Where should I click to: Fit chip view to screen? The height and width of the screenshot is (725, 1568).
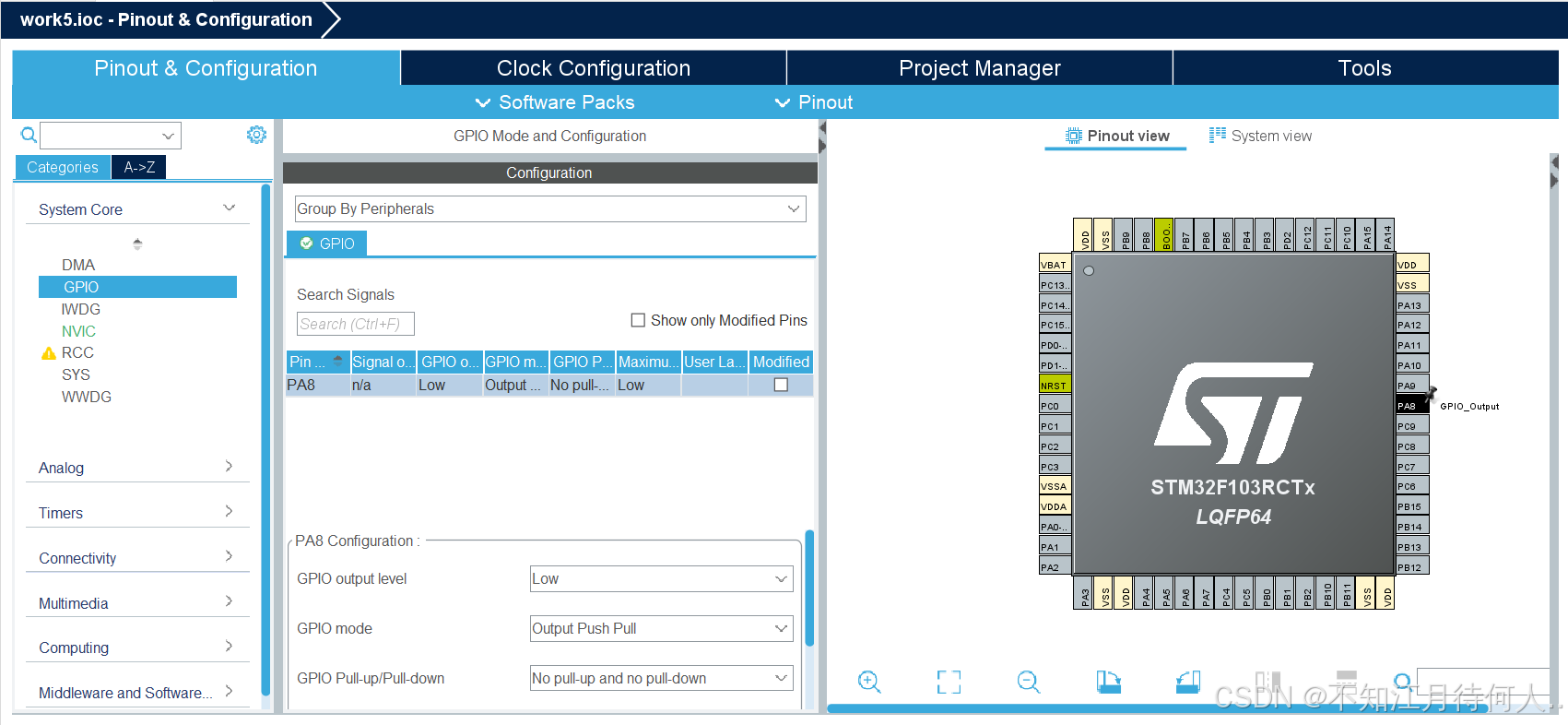(x=949, y=682)
